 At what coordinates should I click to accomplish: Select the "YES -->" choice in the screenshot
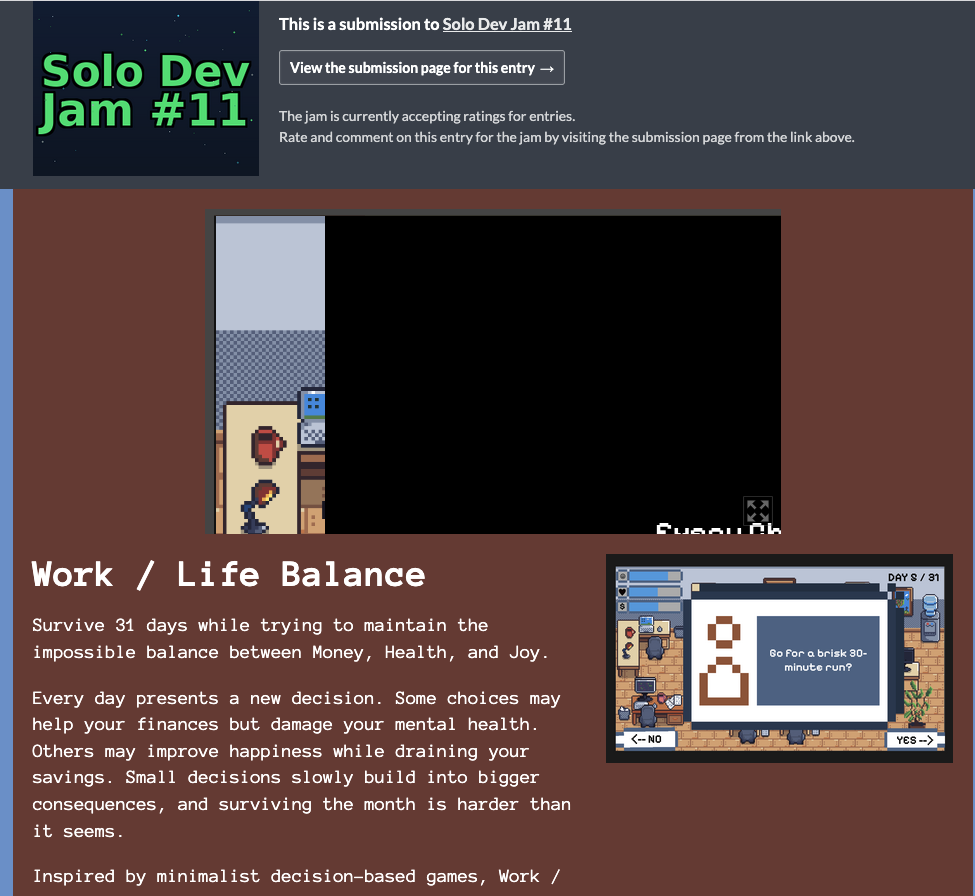coord(913,740)
